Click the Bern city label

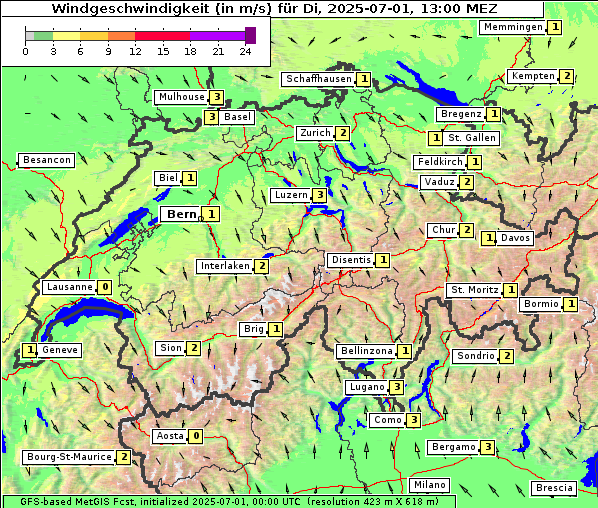click(181, 214)
